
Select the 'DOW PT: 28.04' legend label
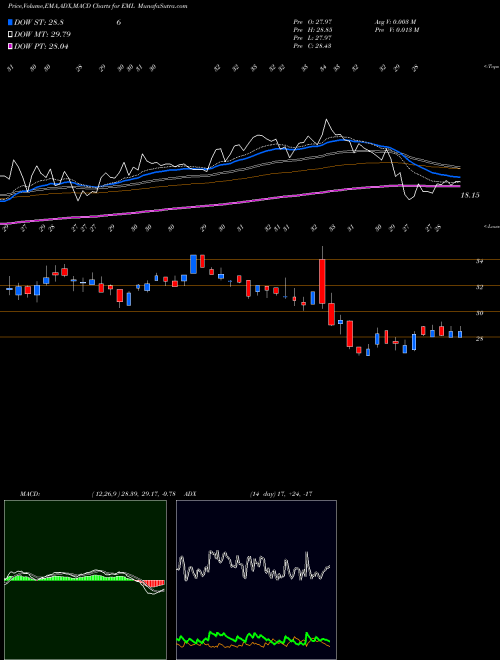[41, 46]
